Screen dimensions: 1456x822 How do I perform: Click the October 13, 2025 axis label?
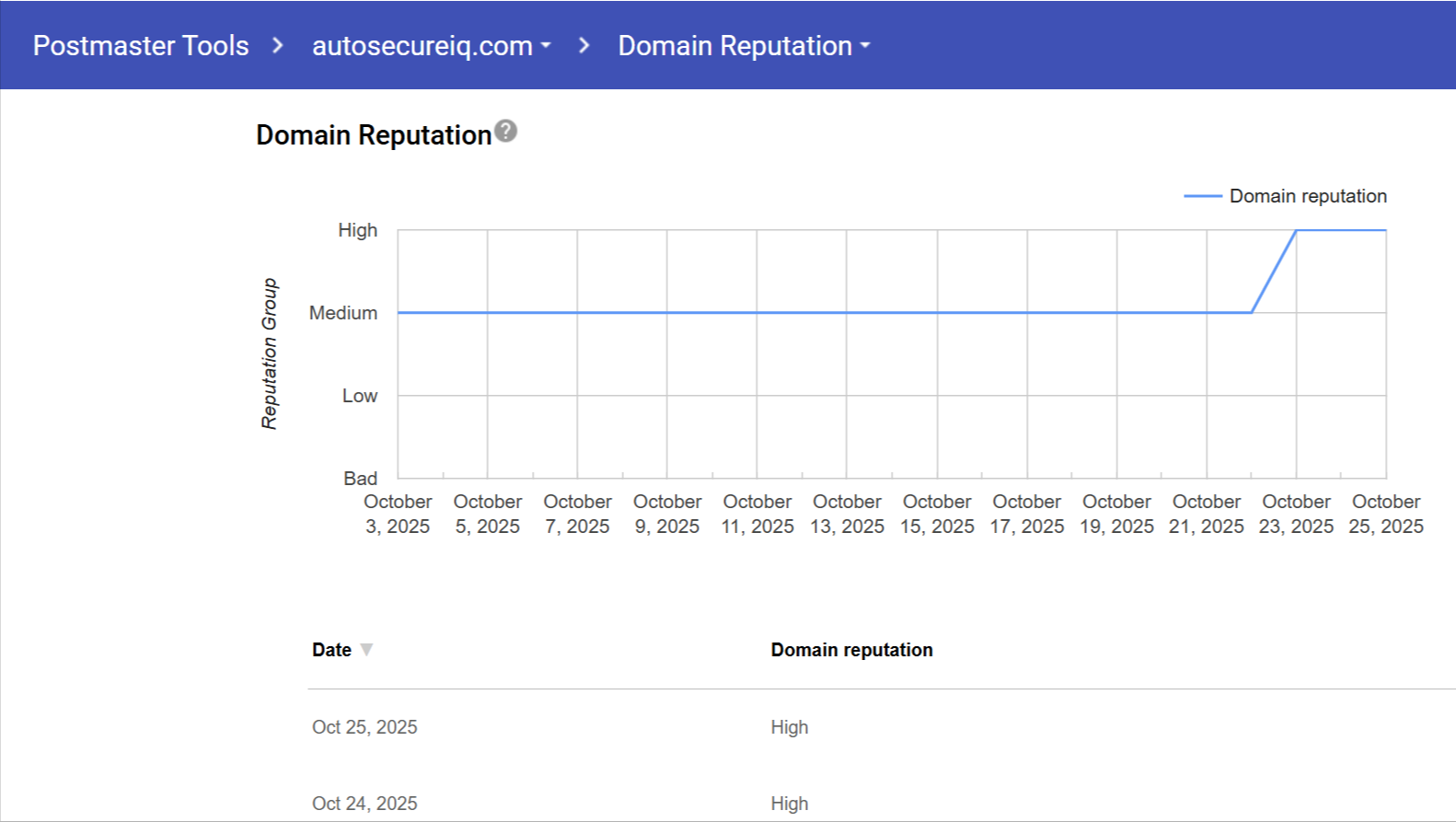click(847, 514)
